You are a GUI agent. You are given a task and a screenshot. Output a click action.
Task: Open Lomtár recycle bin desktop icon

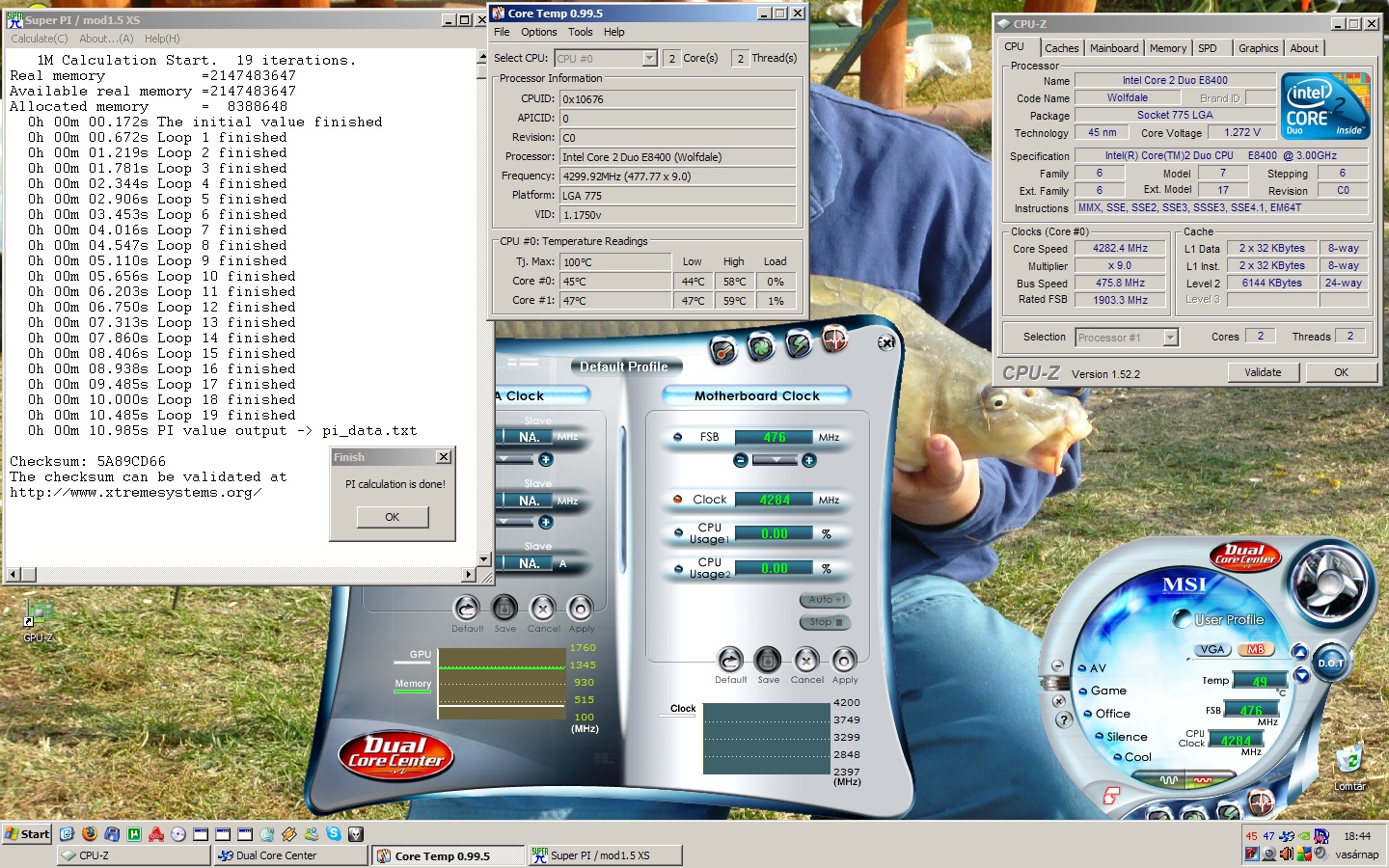click(1349, 769)
